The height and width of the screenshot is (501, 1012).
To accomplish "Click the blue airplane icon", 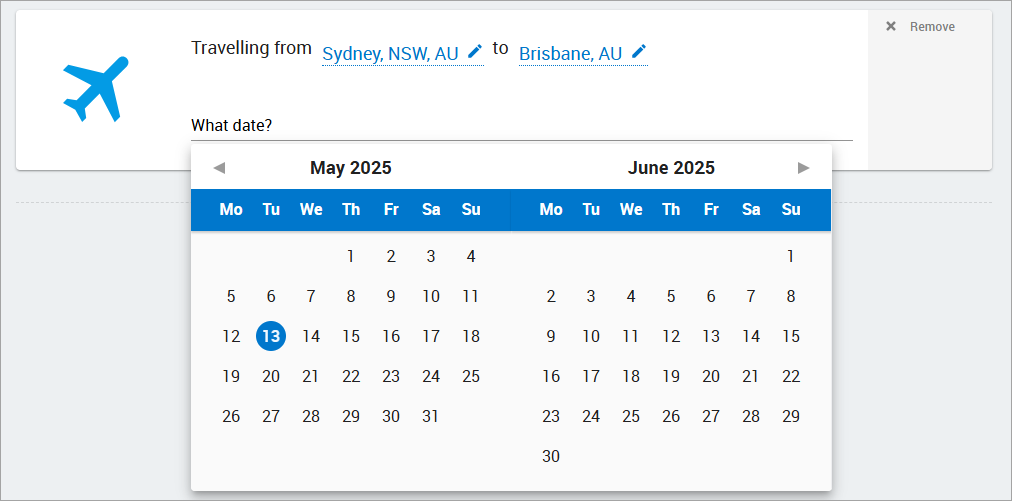I will [96, 89].
